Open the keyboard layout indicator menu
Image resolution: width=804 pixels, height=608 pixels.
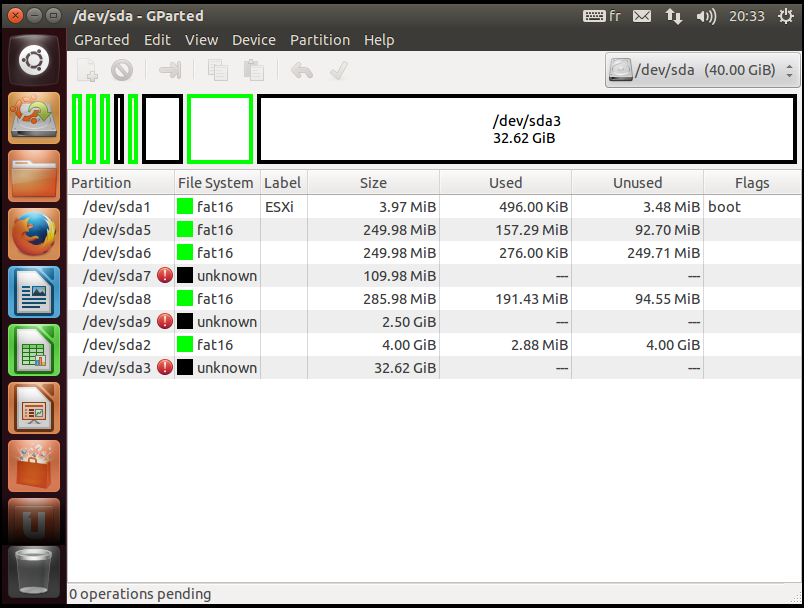pos(600,16)
